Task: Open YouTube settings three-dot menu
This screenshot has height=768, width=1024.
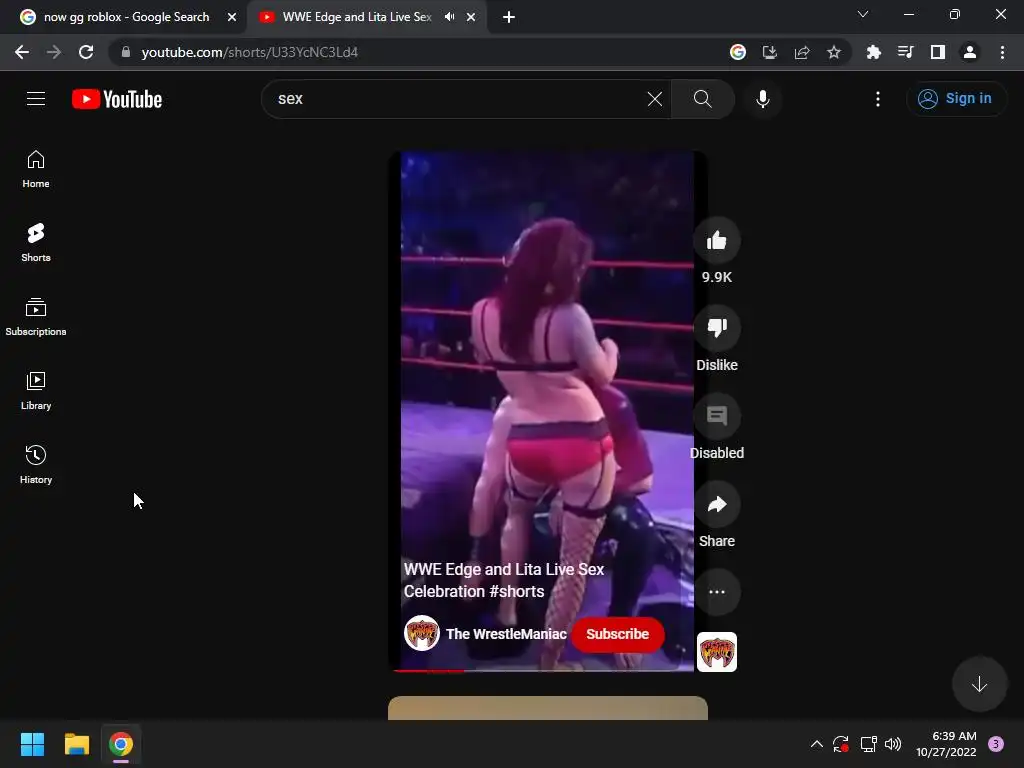Action: pyautogui.click(x=878, y=99)
